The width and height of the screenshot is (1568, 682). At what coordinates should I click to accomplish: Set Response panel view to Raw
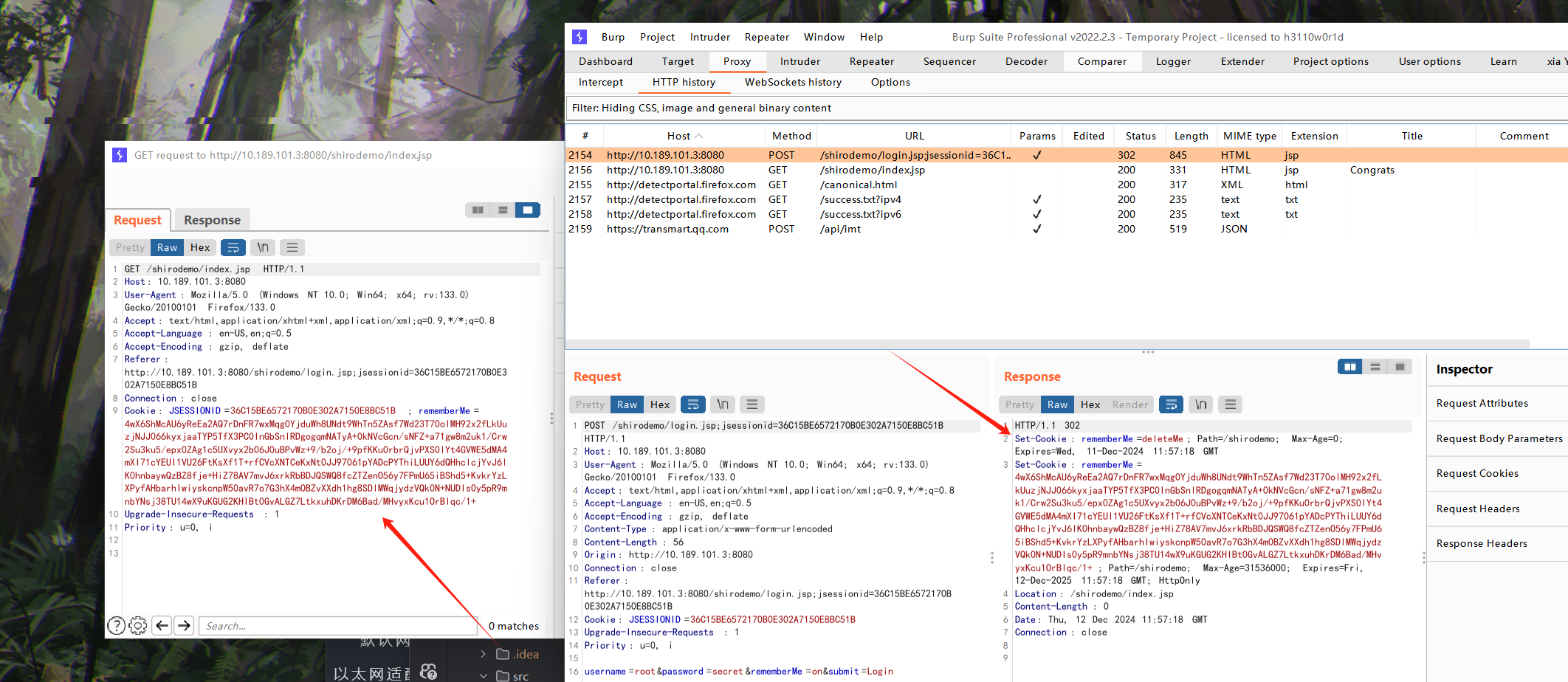(1057, 404)
